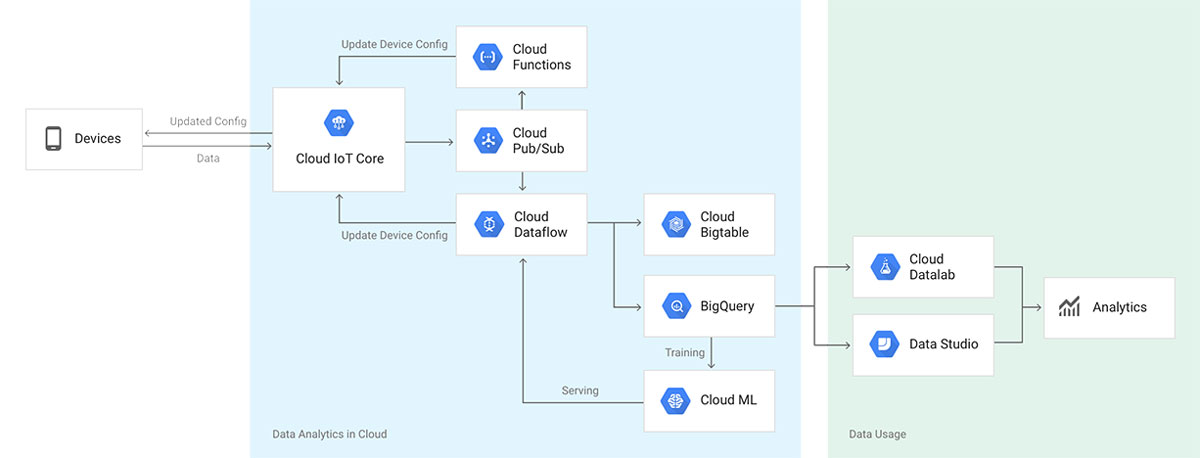Select the Cloud Datalab label
This screenshot has width=1200, height=458.
933,267
